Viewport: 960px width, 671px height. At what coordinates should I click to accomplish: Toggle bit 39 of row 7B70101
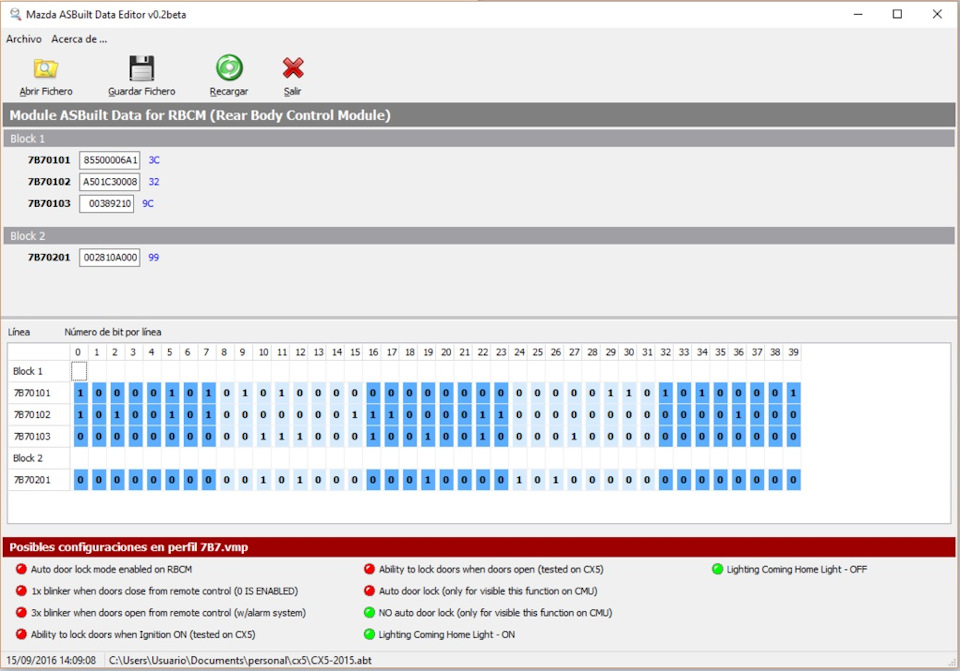(x=793, y=393)
